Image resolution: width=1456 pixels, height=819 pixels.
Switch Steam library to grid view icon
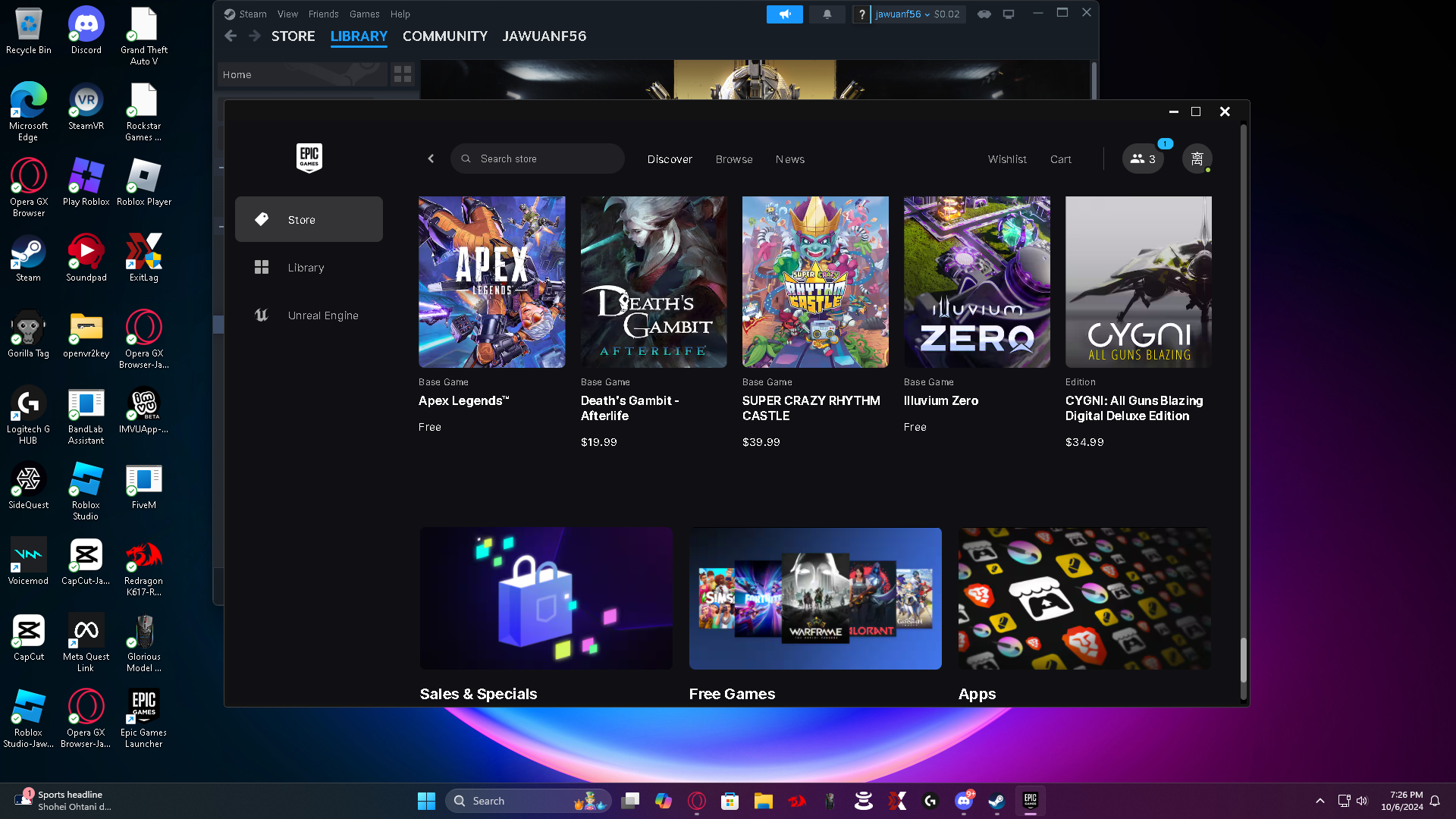[x=403, y=74]
